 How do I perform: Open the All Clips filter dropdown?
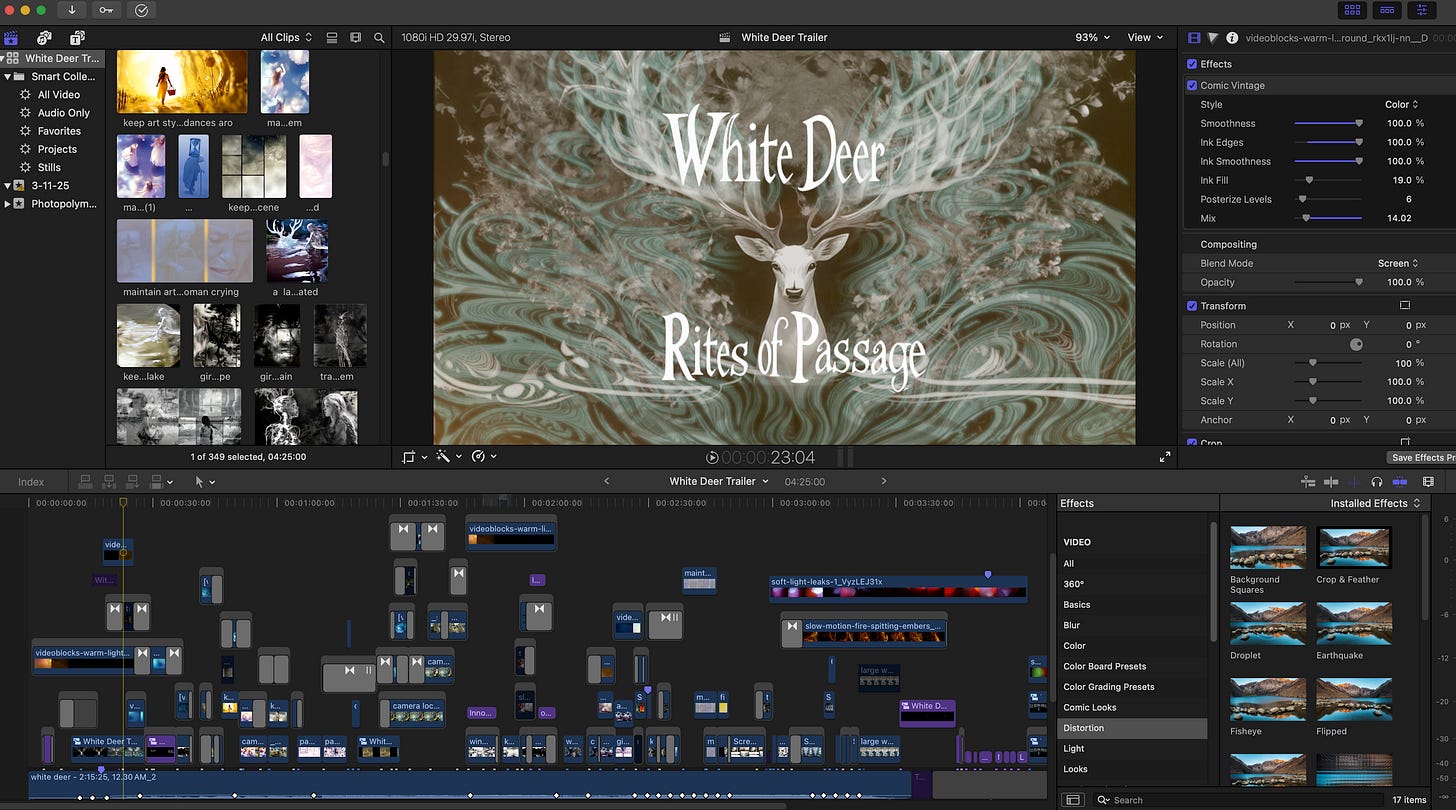click(x=286, y=38)
